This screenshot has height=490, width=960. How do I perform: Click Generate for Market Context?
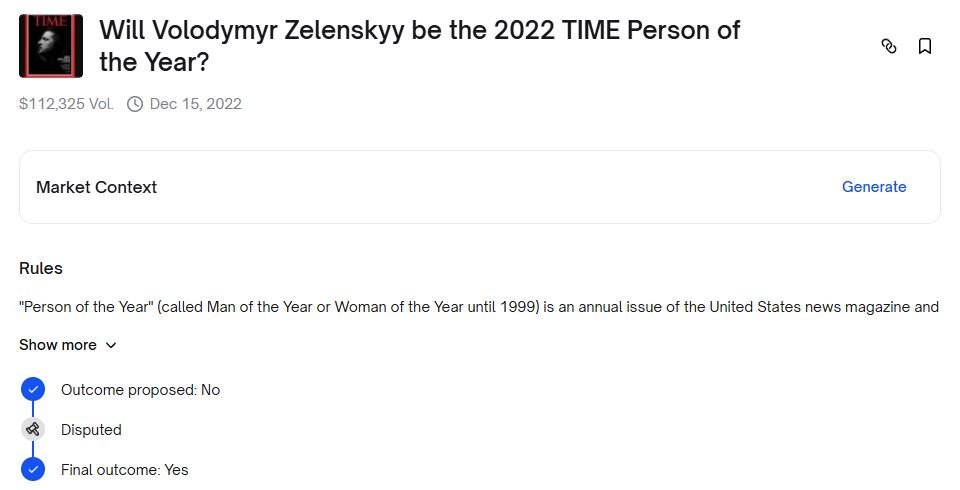(873, 187)
